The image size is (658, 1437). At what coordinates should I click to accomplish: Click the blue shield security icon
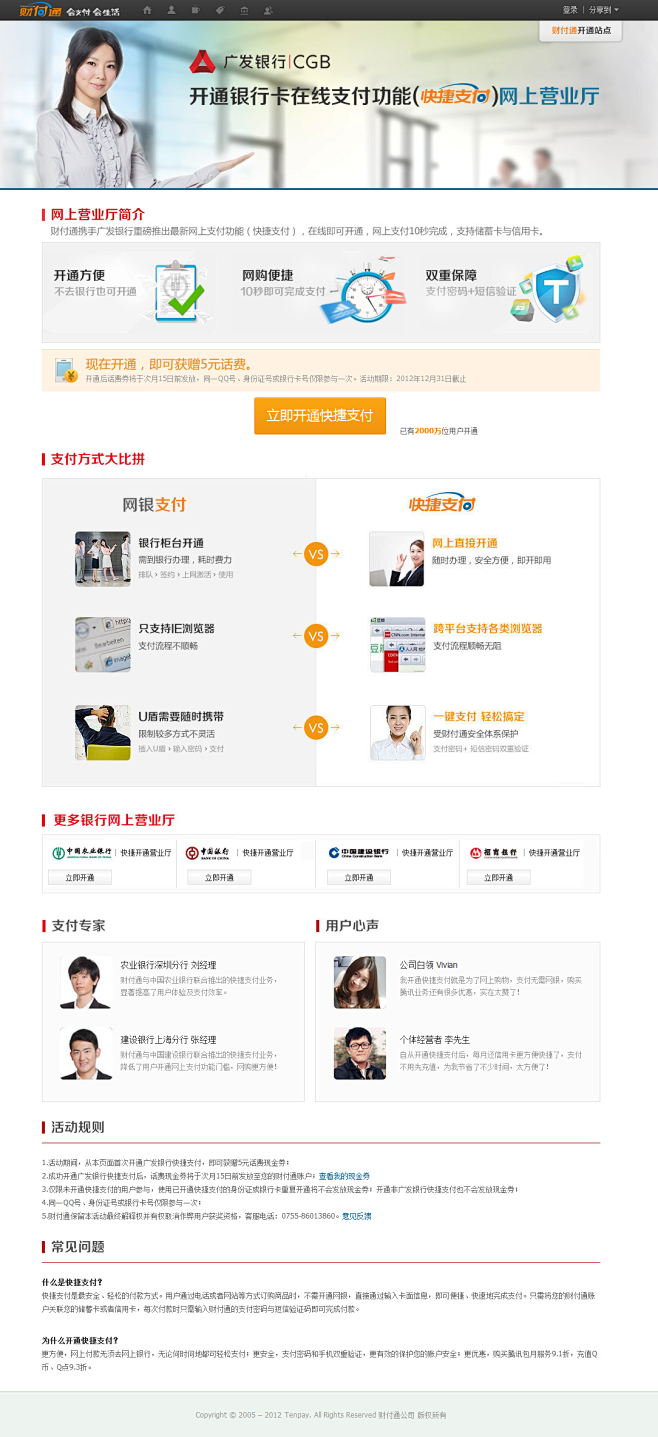[x=545, y=292]
